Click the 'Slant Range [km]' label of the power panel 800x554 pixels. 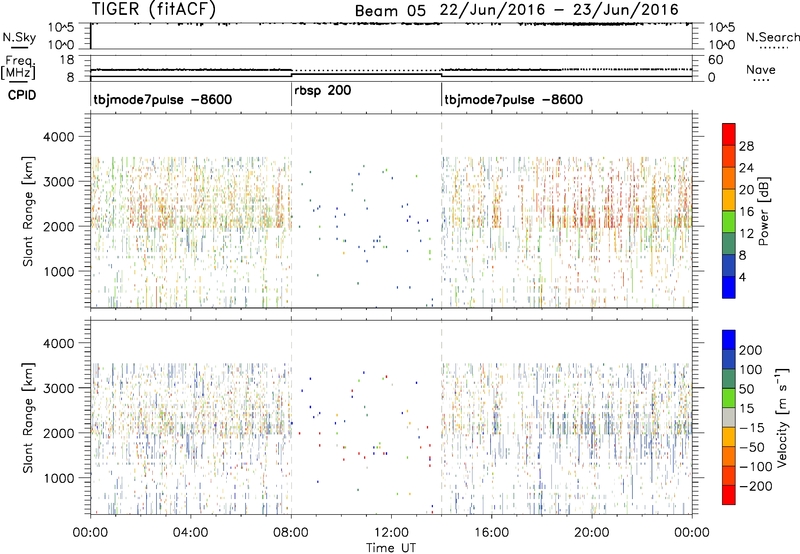[x=28, y=211]
